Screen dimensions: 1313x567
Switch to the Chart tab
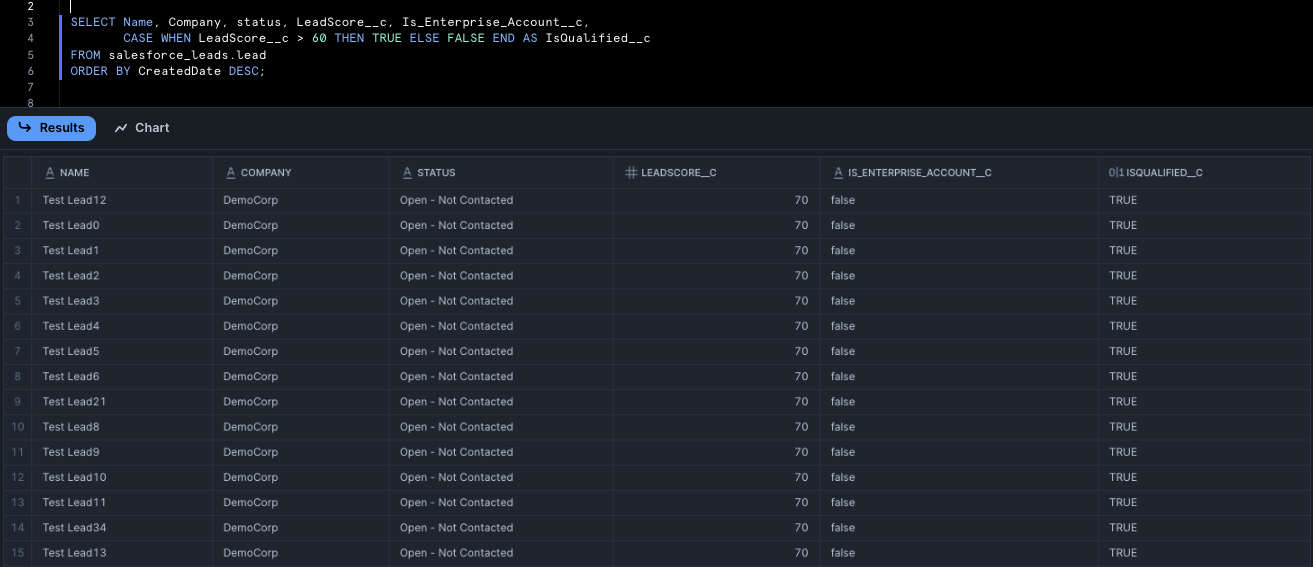point(141,128)
